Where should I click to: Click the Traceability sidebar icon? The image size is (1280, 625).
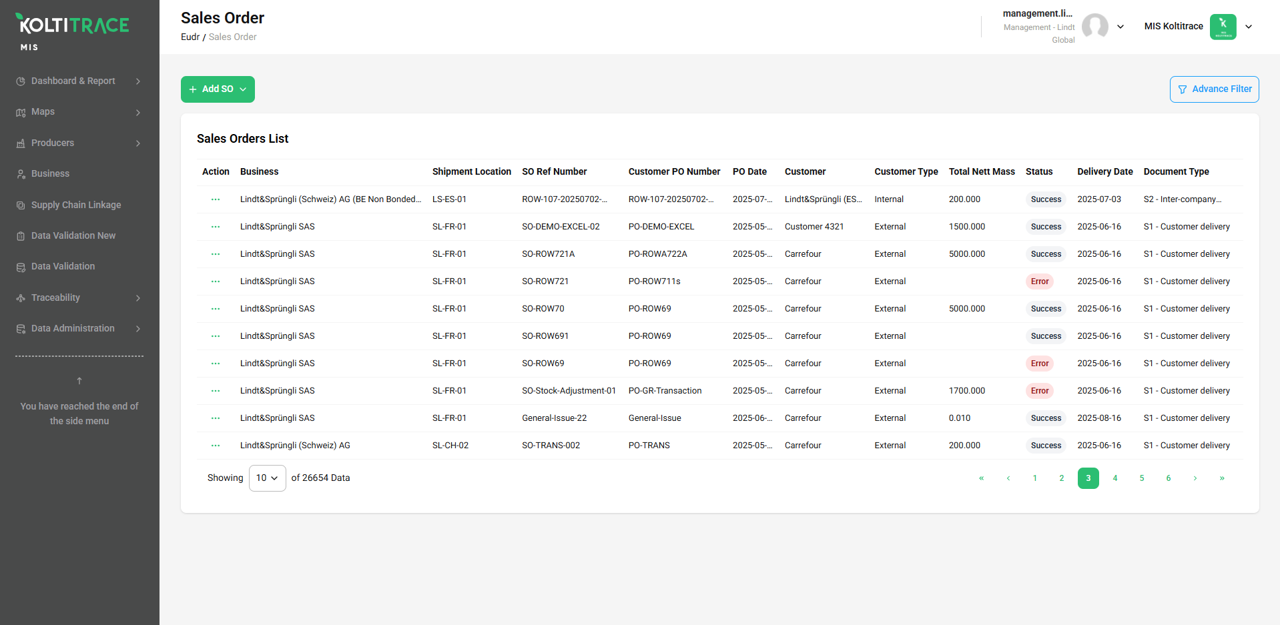click(21, 298)
